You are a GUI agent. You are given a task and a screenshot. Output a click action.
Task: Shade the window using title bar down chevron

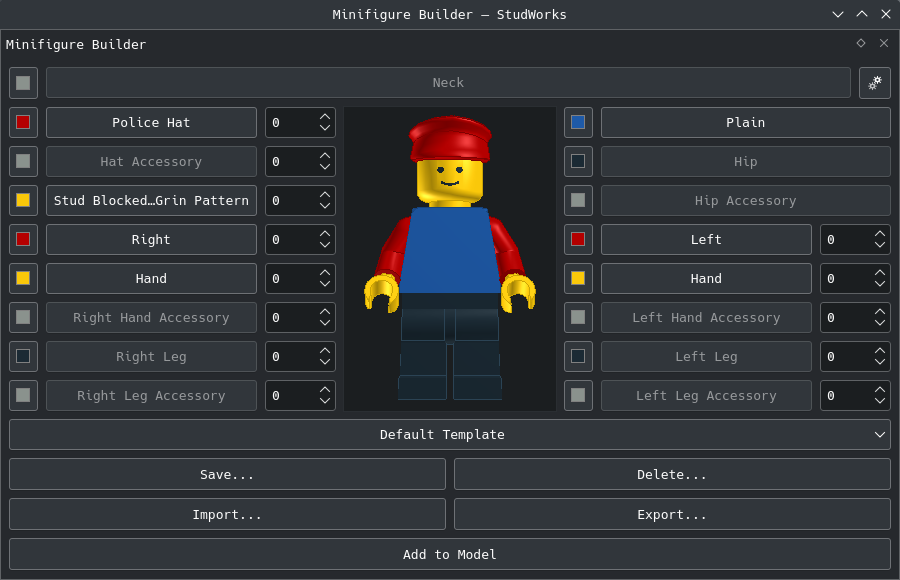point(838,14)
